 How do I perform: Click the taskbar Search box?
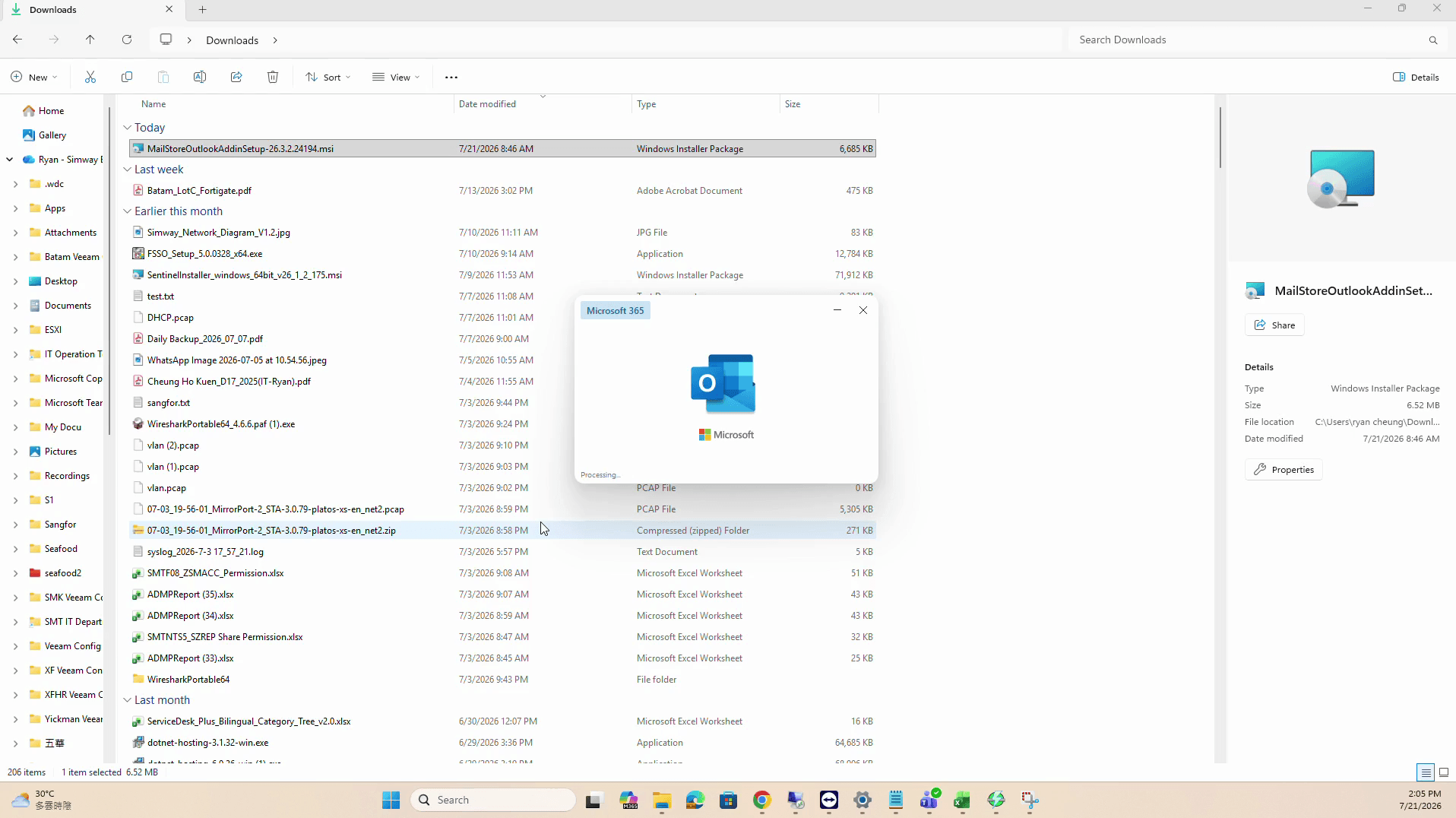tap(493, 800)
